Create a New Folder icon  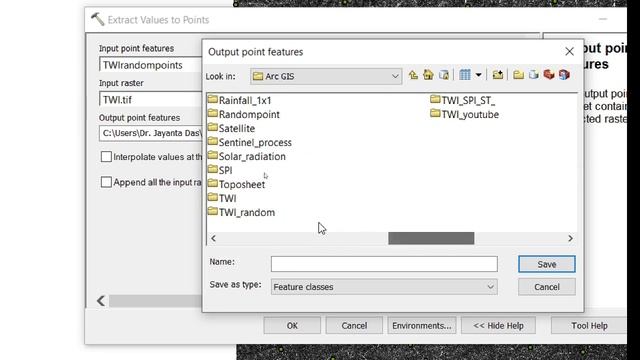click(518, 75)
